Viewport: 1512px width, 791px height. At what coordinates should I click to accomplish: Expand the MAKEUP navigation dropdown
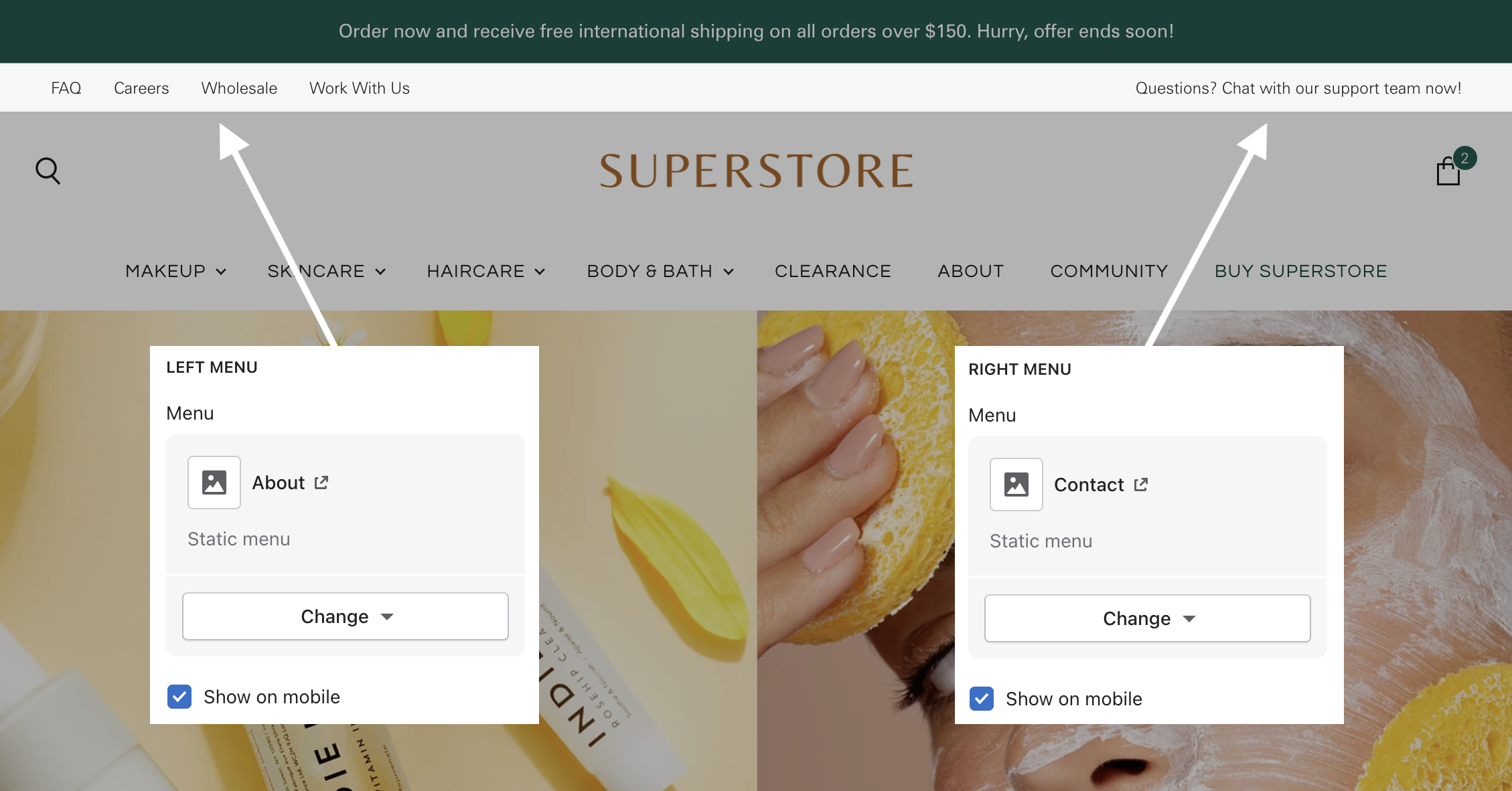click(175, 271)
